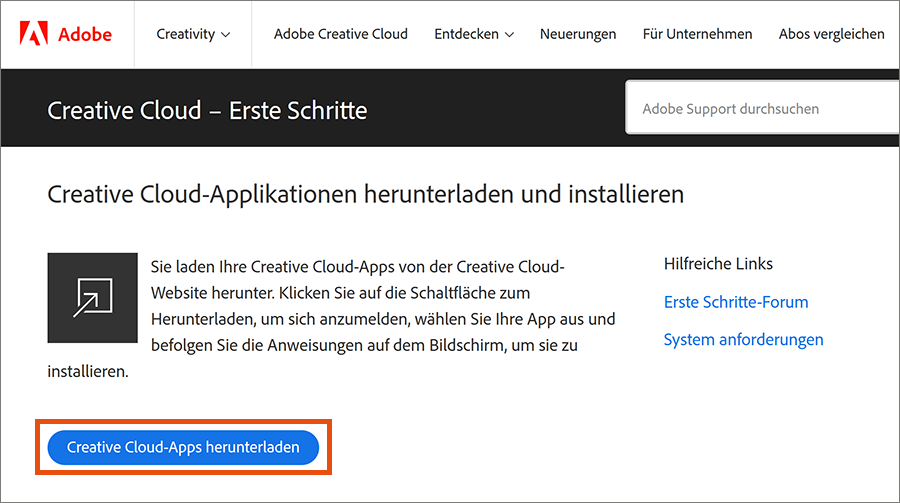Open the Neuerungen menu item
Image resolution: width=900 pixels, height=503 pixels.
coord(578,34)
